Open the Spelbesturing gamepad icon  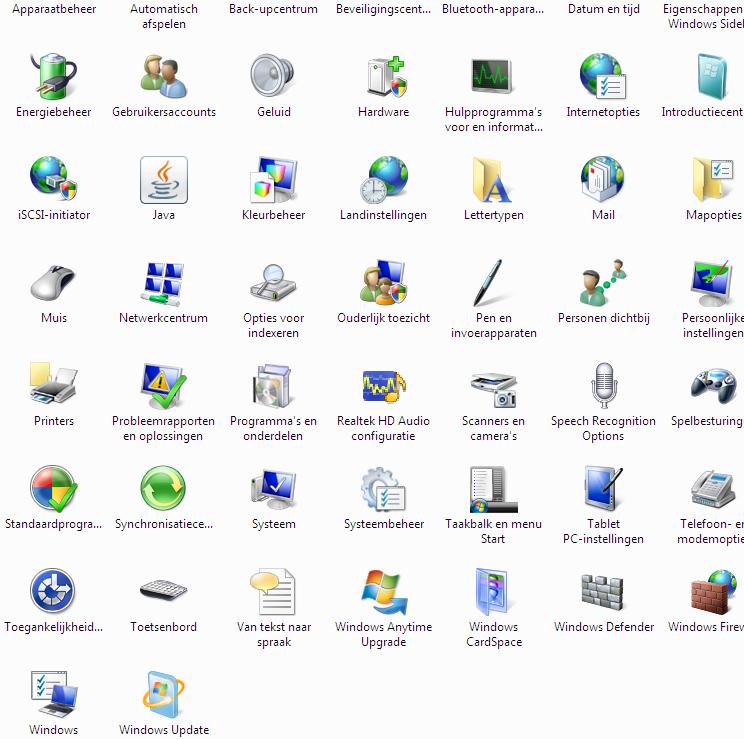click(x=713, y=385)
